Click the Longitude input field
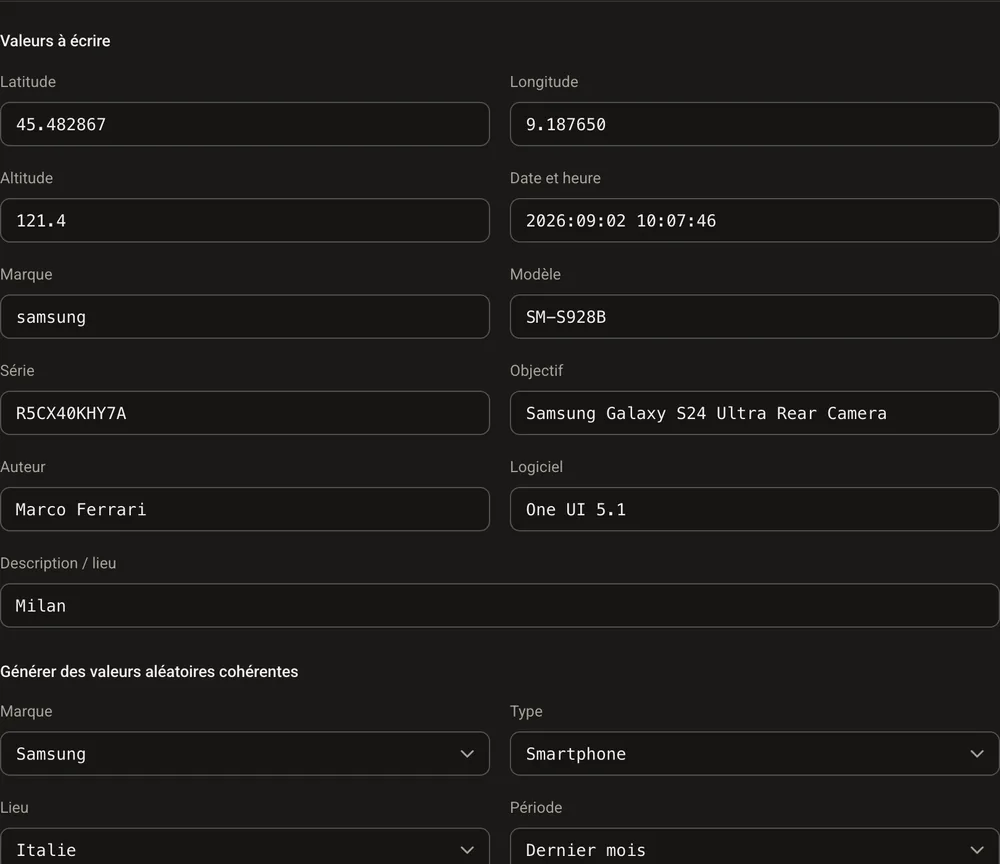Viewport: 1000px width, 864px height. point(754,124)
